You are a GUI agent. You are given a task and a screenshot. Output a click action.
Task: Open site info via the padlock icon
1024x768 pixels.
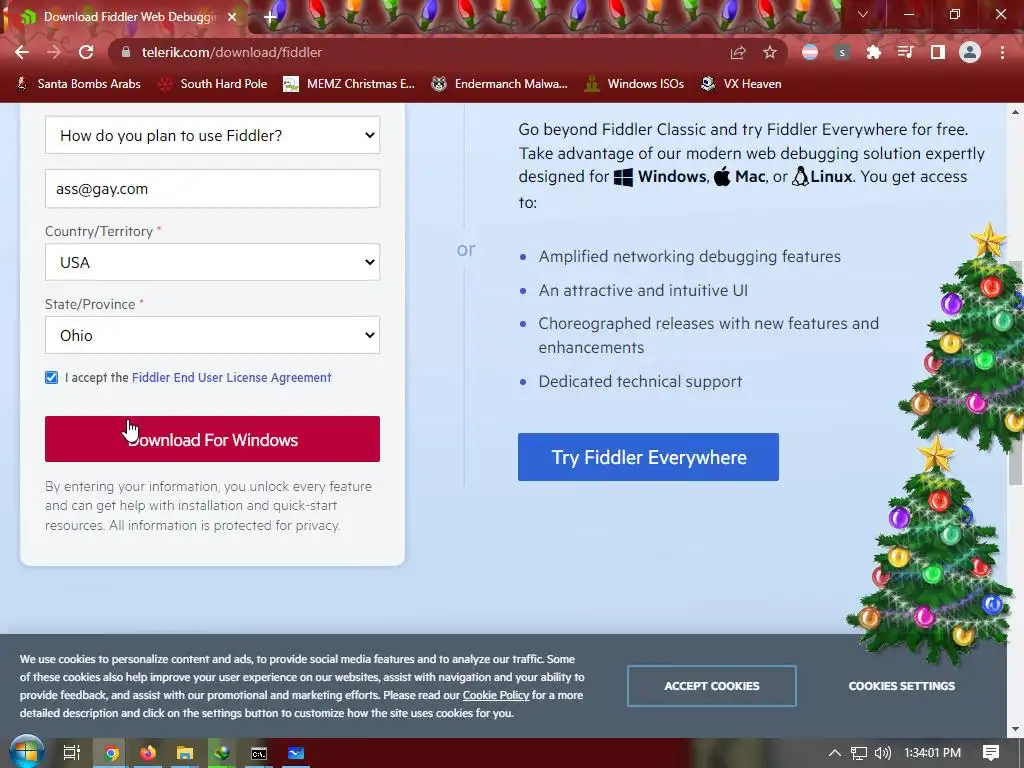click(x=126, y=52)
